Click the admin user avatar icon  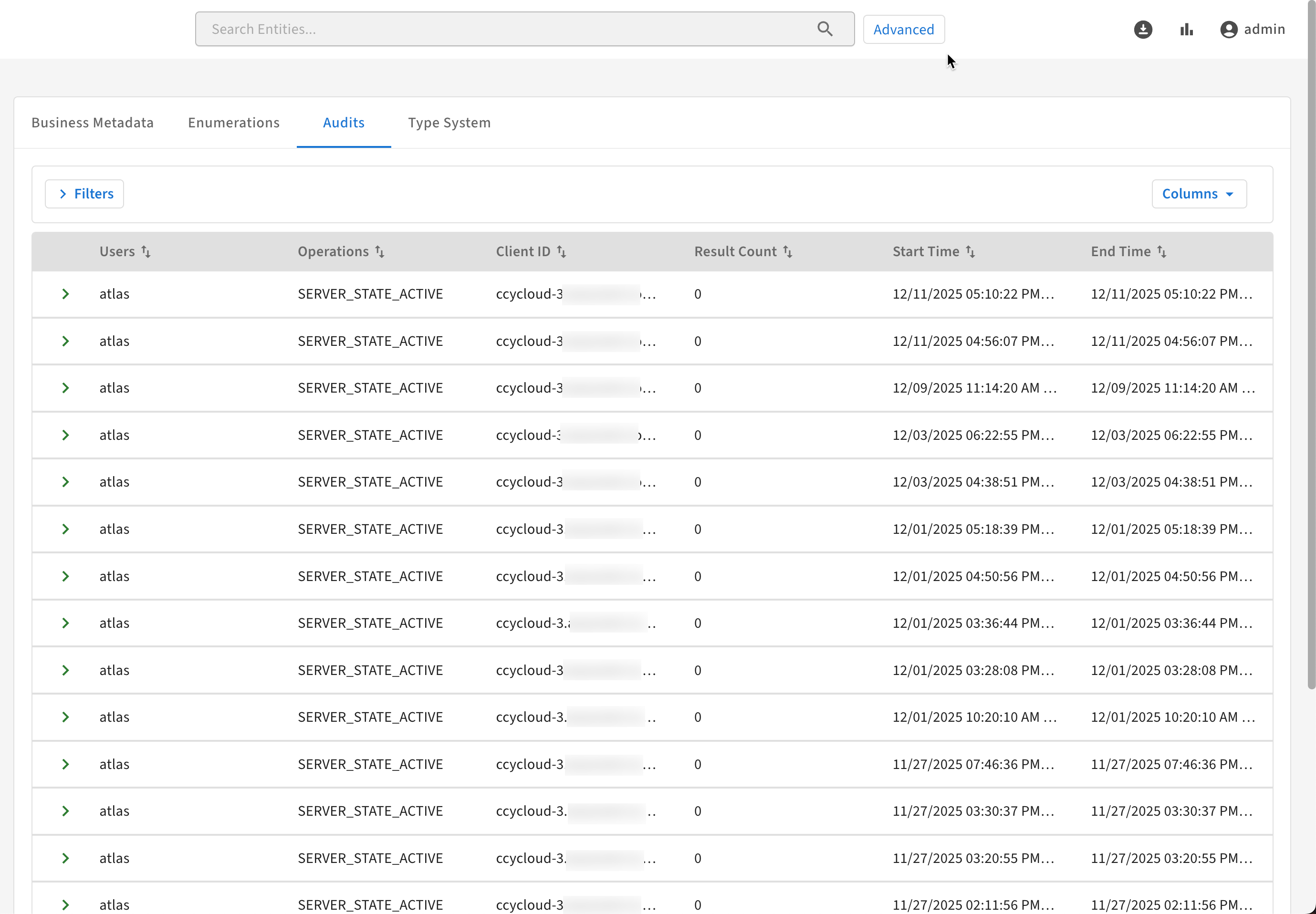point(1228,29)
